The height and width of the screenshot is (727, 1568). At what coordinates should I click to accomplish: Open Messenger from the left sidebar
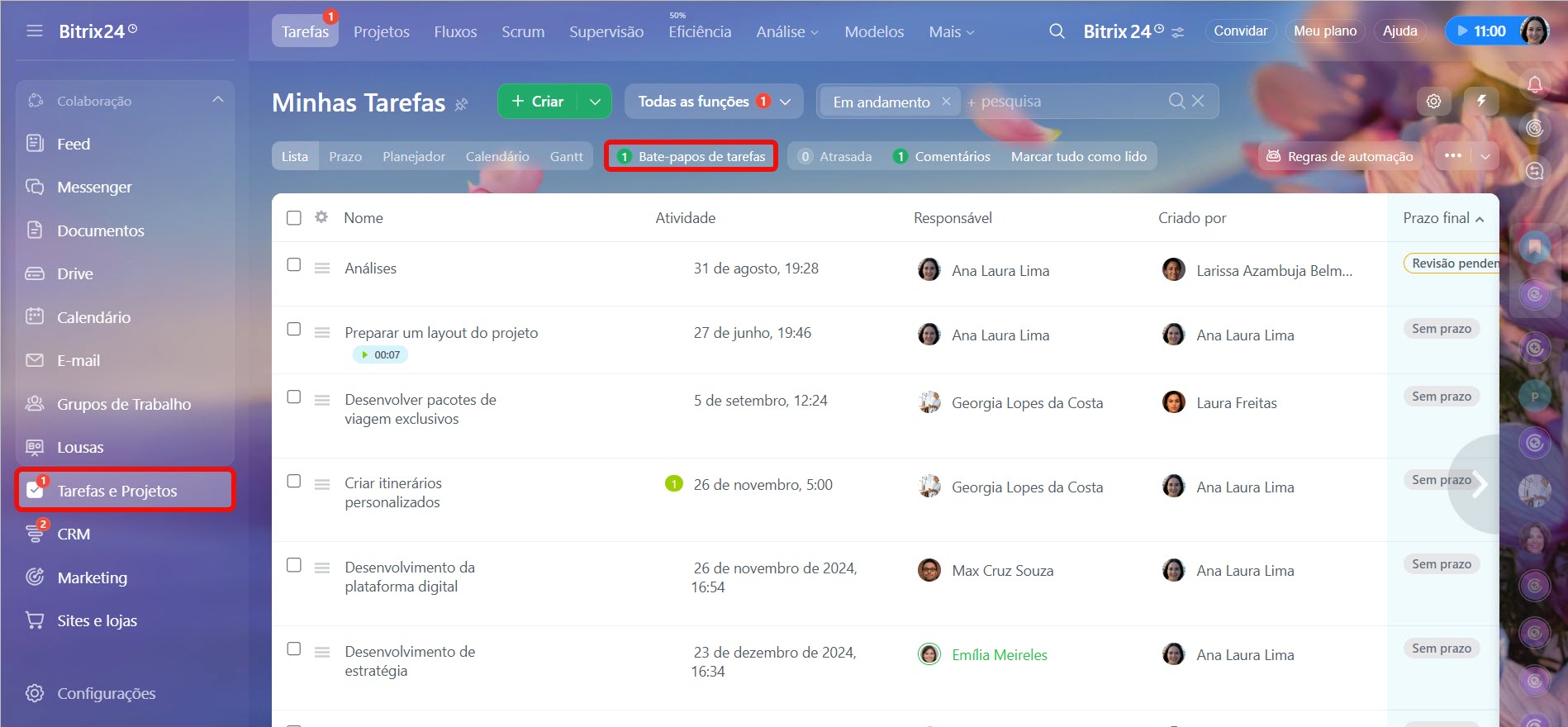pyautogui.click(x=94, y=188)
